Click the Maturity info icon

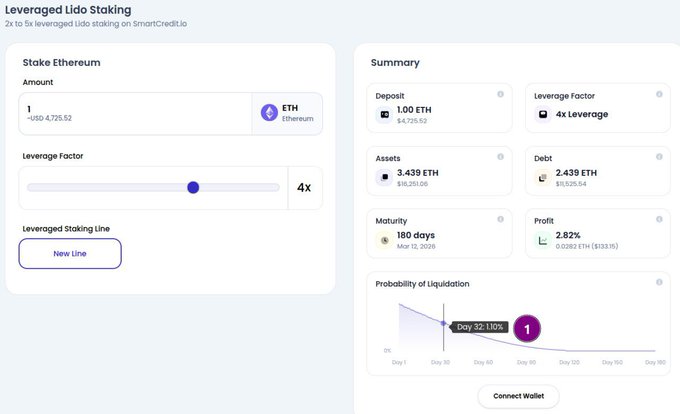click(500, 219)
